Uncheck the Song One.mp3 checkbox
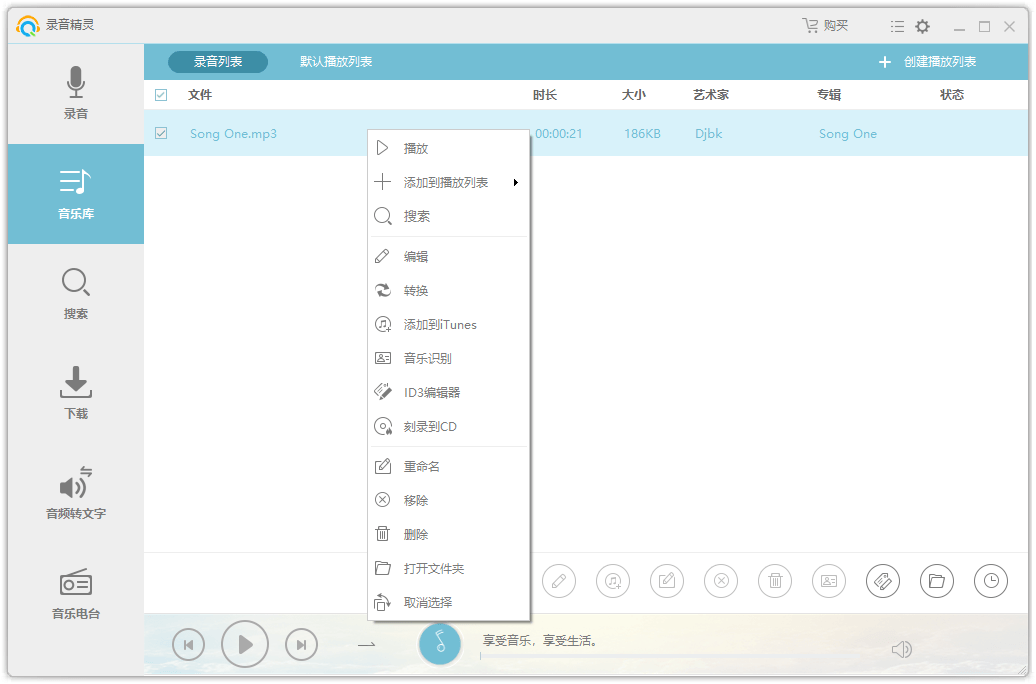Image resolution: width=1036 pixels, height=684 pixels. pyautogui.click(x=161, y=133)
